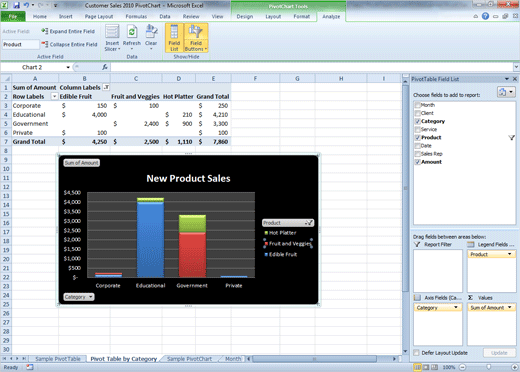Click the Insert Slicer icon
Viewport: 520px width, 372px height.
(112, 38)
